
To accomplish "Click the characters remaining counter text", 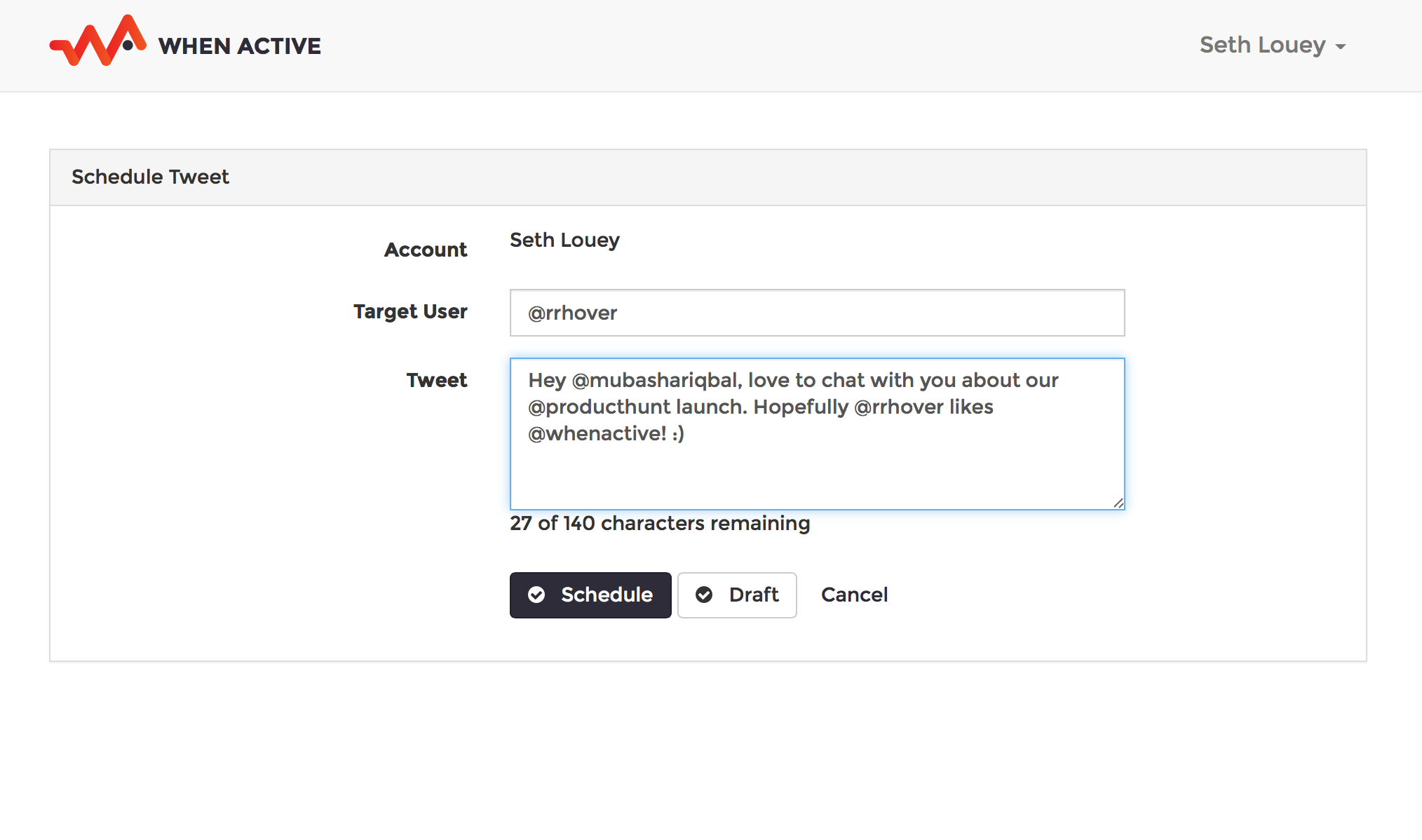I will (x=659, y=523).
